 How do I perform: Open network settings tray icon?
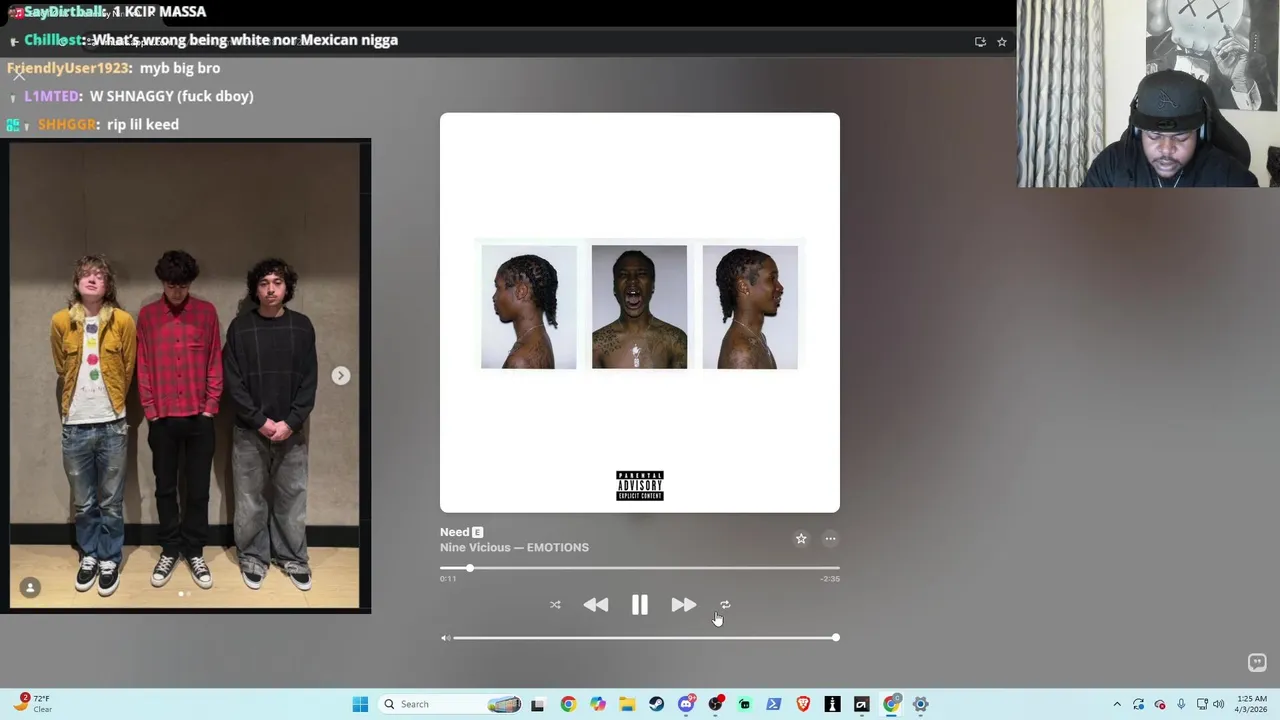1202,704
